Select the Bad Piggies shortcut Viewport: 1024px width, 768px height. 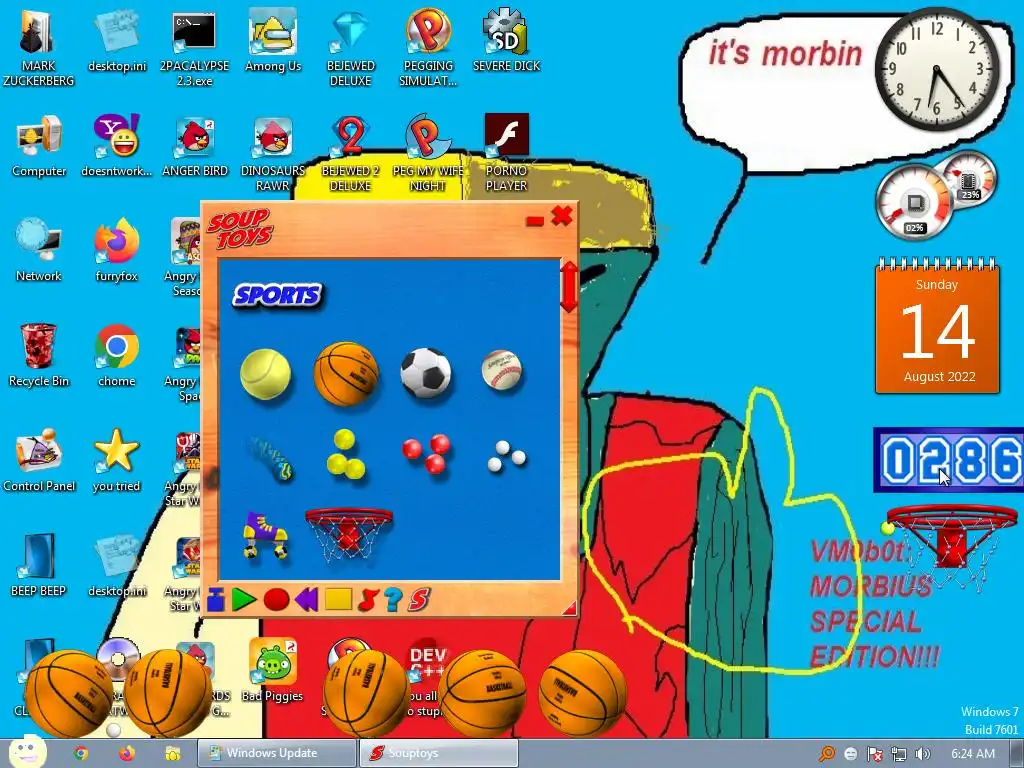coord(272,671)
